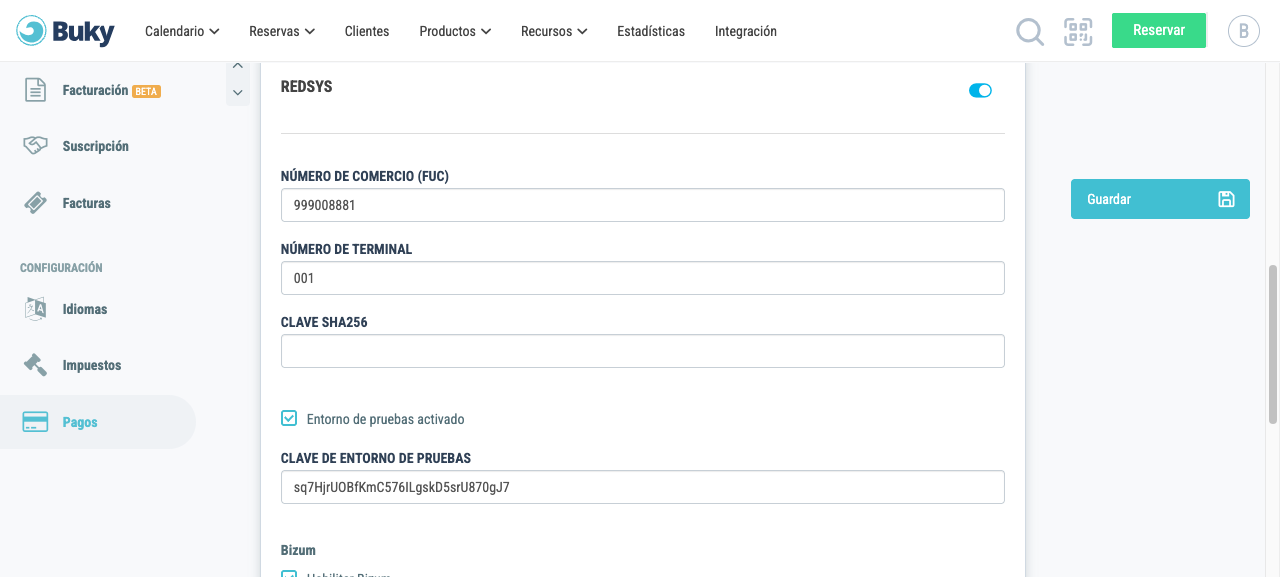Expand the Productos dropdown menu
Image resolution: width=1280 pixels, height=577 pixels.
coord(455,31)
